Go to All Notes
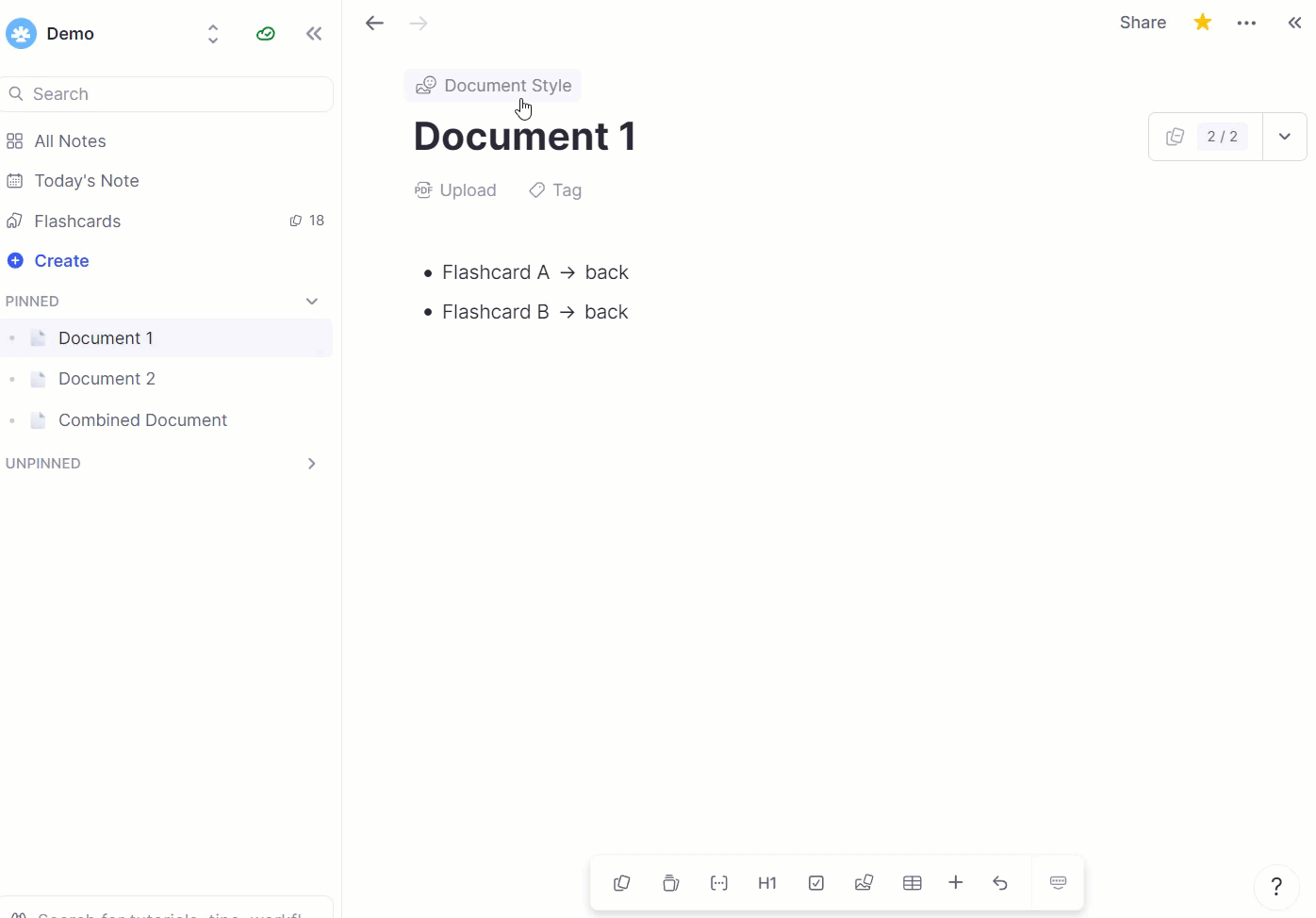The height and width of the screenshot is (918, 1316). pyautogui.click(x=70, y=141)
